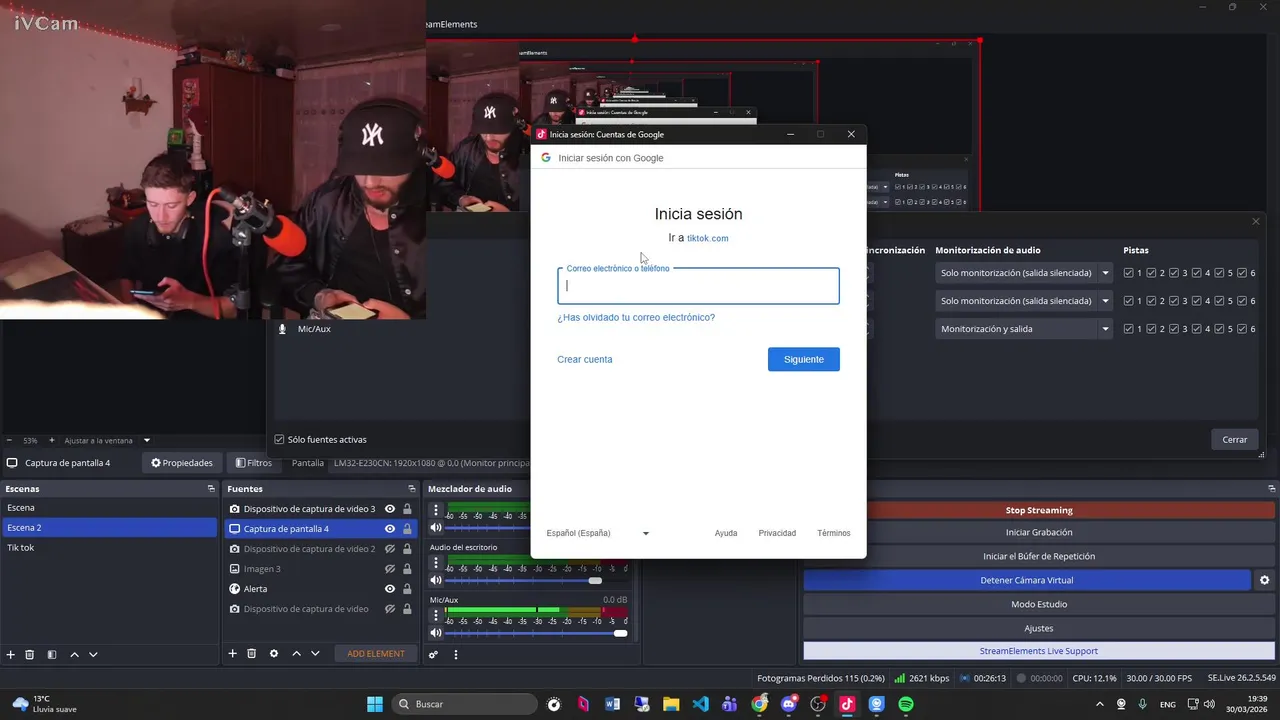The image size is (1280, 720).
Task: Click Iniciar Grabación button
Action: pos(1039,532)
